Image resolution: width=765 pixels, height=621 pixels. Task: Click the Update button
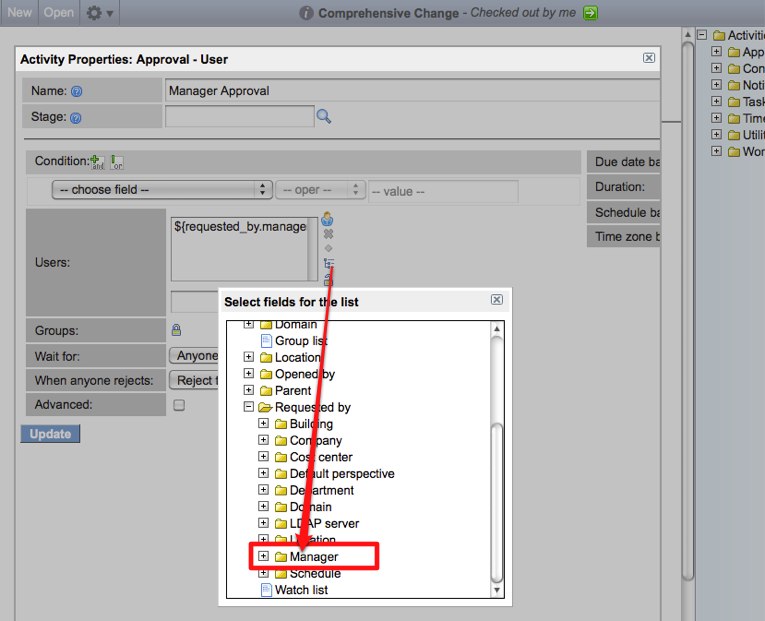point(50,434)
